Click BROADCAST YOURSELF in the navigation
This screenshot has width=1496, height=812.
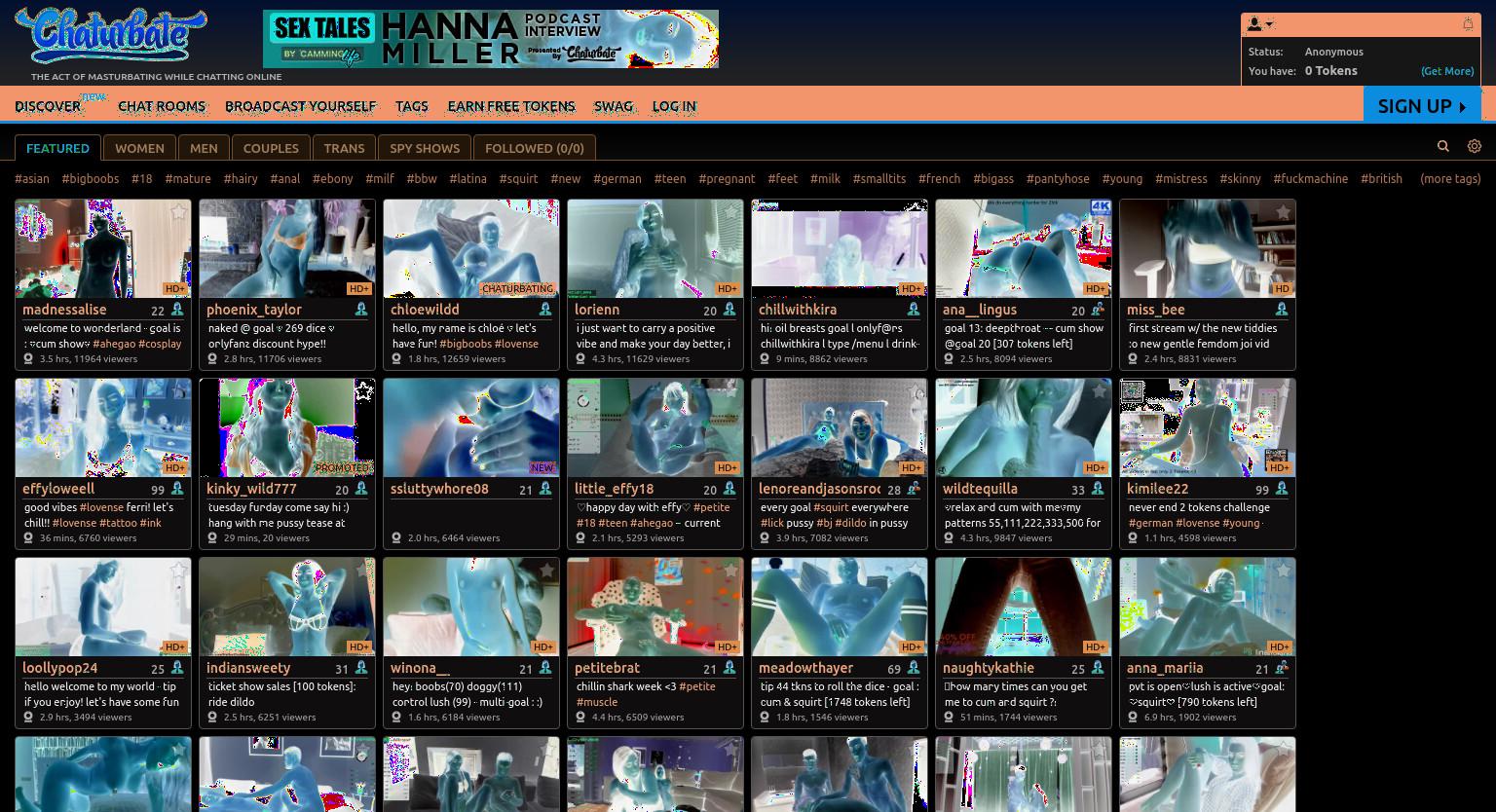300,106
